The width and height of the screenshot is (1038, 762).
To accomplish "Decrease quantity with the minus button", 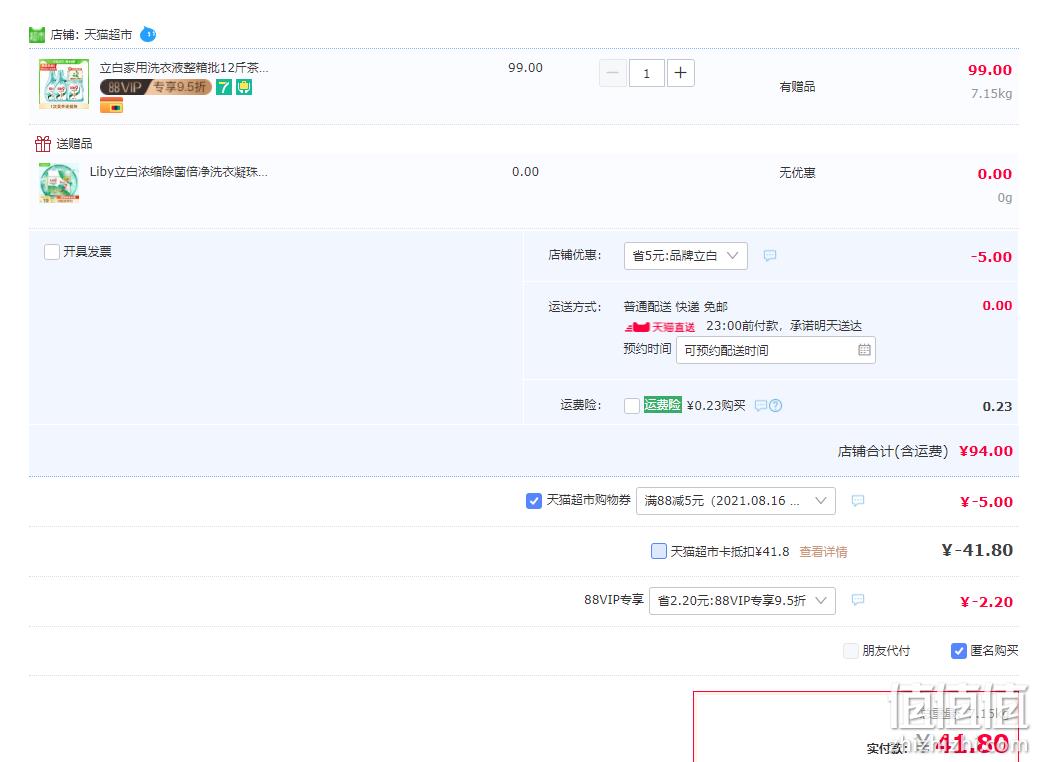I will 612,73.
